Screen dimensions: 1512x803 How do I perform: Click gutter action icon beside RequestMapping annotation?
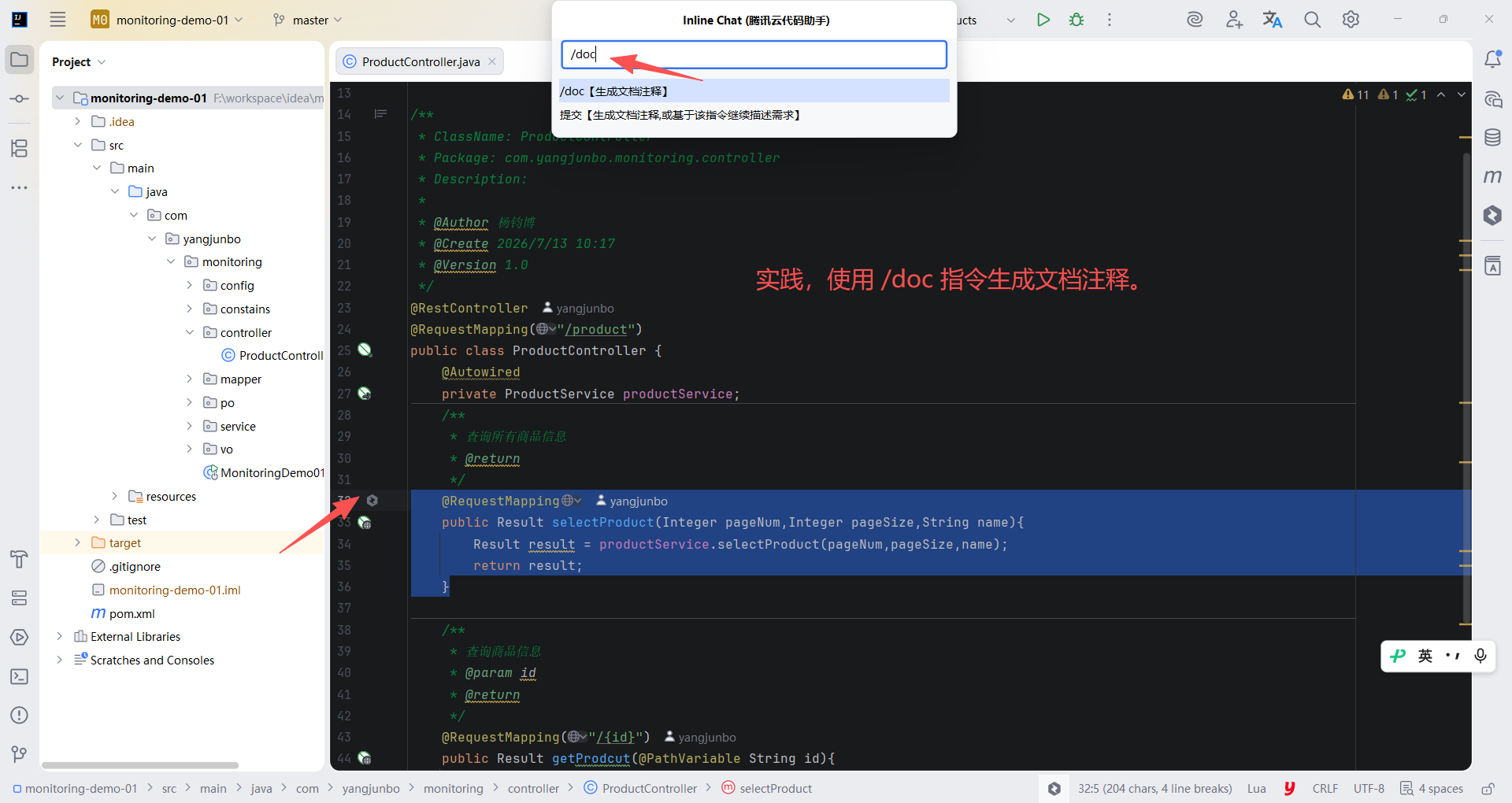[x=372, y=501]
